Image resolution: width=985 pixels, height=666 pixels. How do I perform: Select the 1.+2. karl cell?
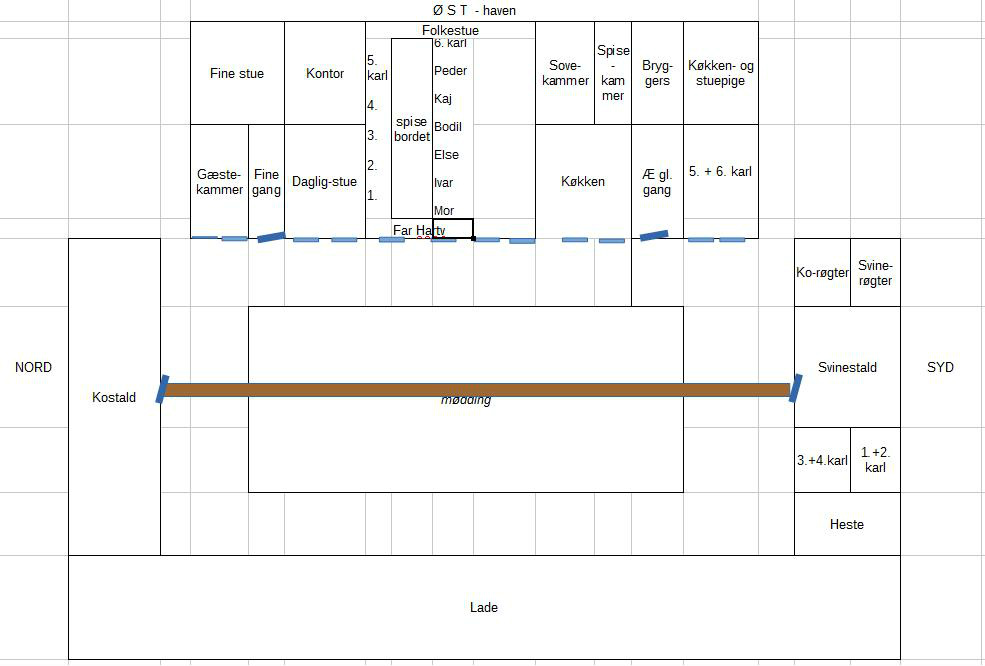click(x=875, y=460)
